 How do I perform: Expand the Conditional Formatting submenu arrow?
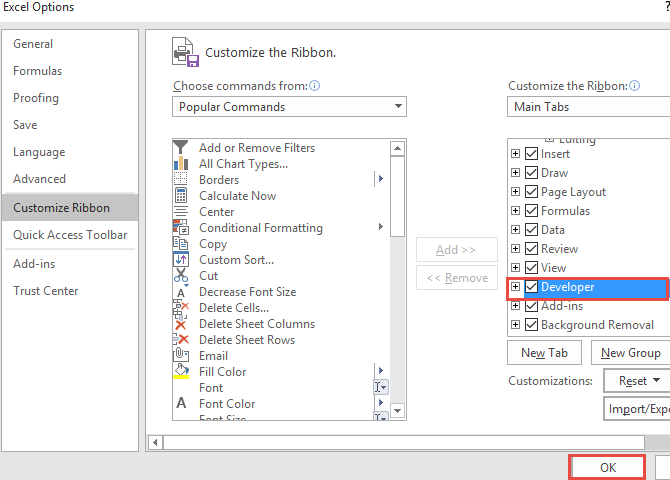[x=380, y=227]
